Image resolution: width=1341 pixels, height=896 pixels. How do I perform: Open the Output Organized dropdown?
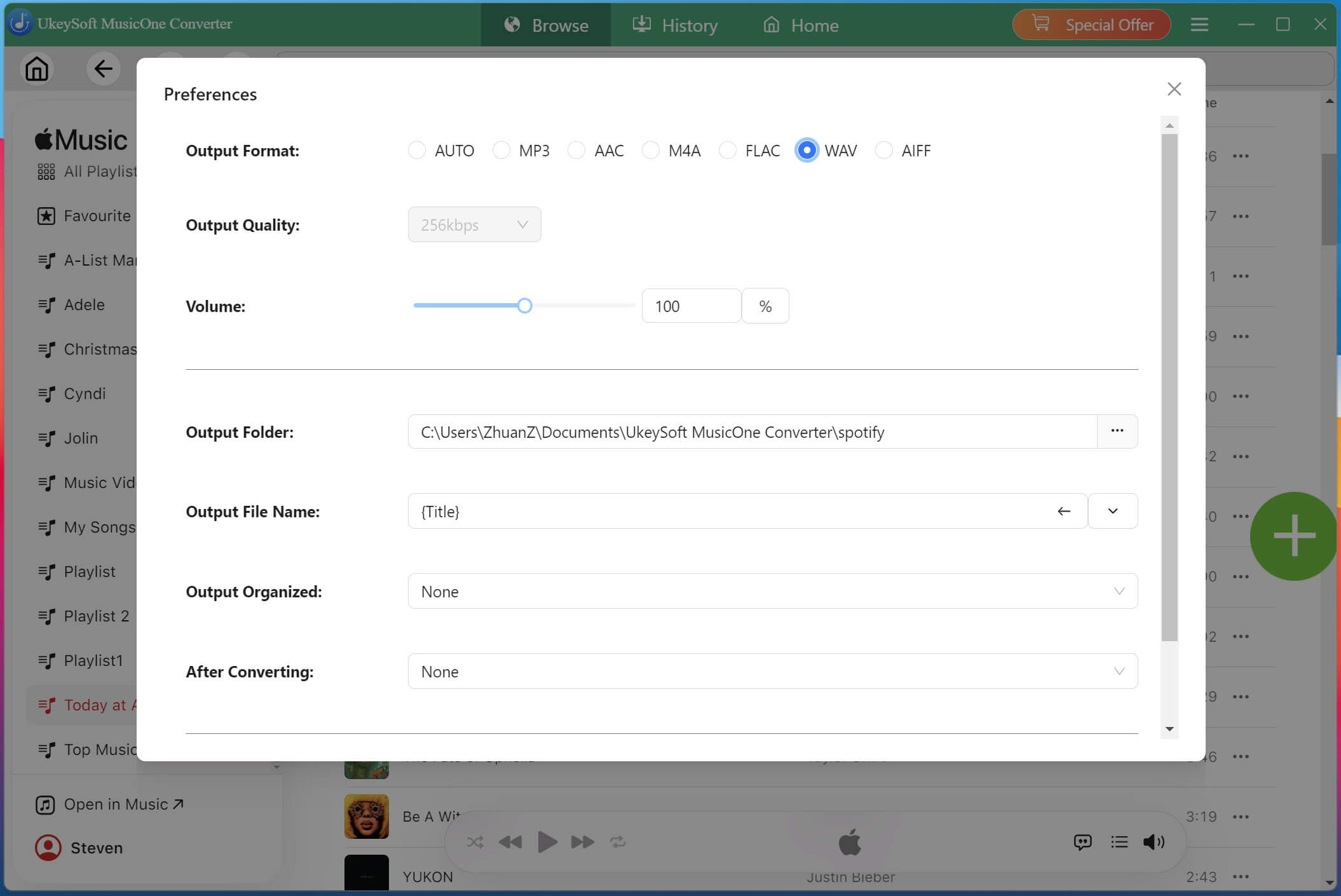tap(773, 591)
